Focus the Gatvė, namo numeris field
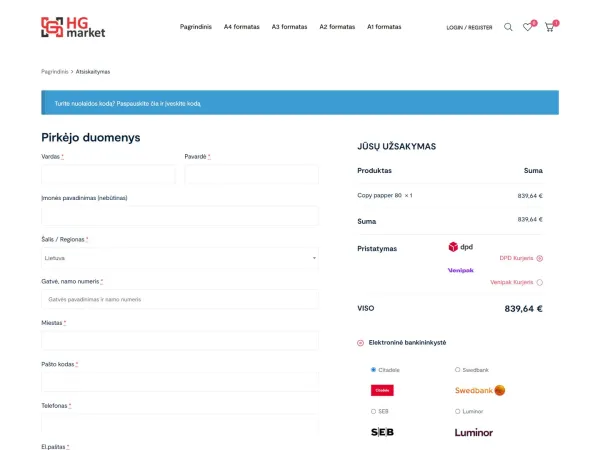This screenshot has width=600, height=450. pyautogui.click(x=180, y=299)
